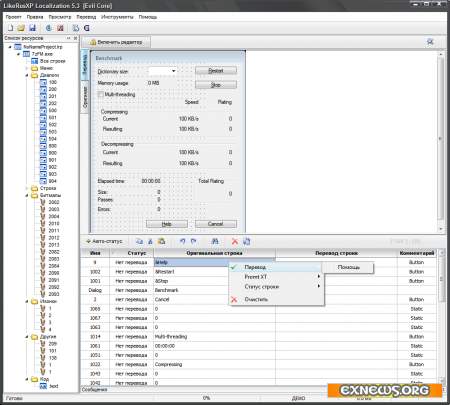This screenshot has height=405, width=450.
Task: Click the blue round icon after the save icon
Action: (49, 28)
